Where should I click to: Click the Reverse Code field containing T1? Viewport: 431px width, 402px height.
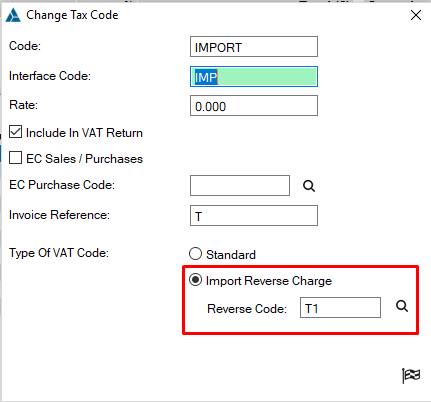(340, 307)
